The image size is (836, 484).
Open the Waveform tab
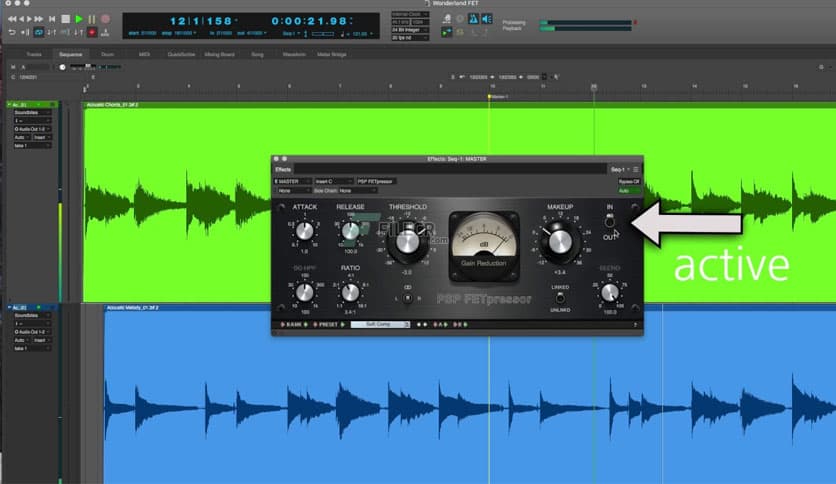(x=294, y=54)
